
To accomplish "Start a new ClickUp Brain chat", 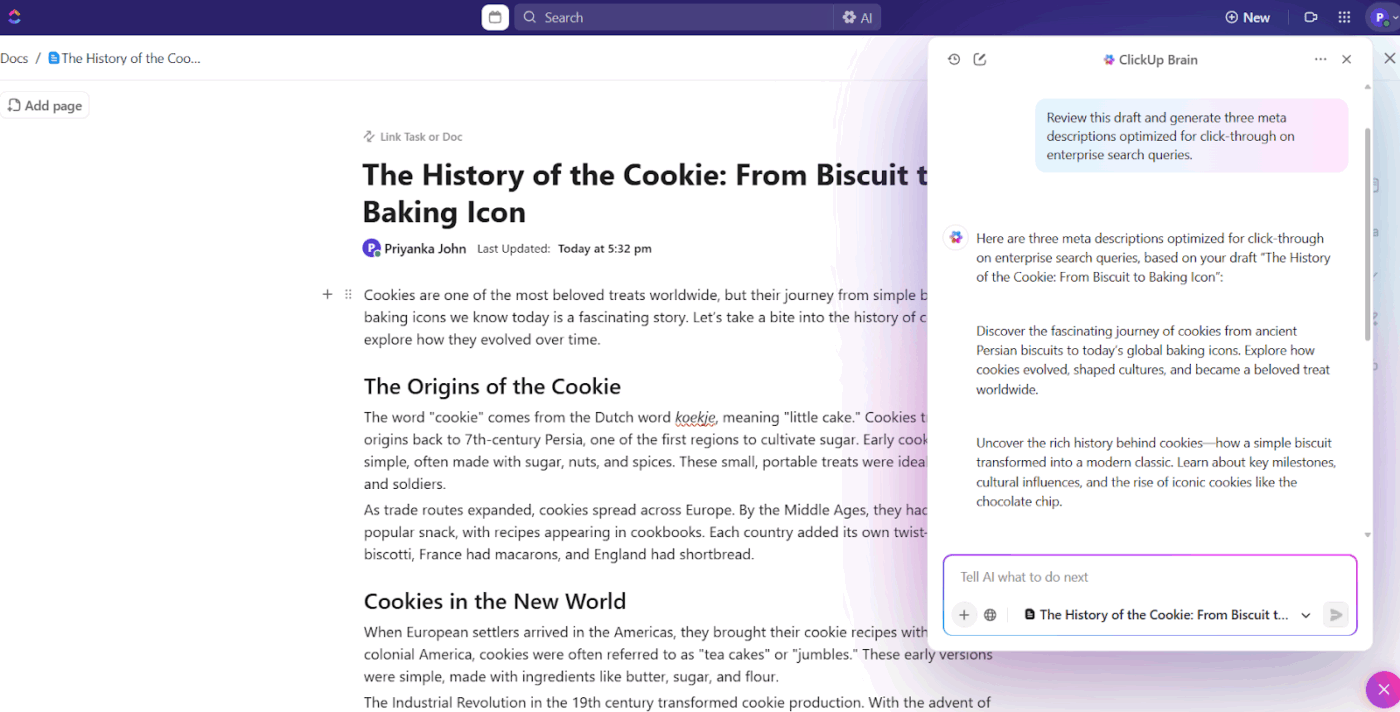I will coord(979,59).
